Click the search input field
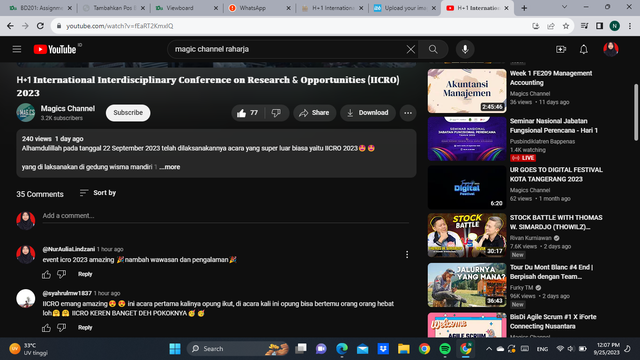This screenshot has width=640, height=360. [288, 49]
